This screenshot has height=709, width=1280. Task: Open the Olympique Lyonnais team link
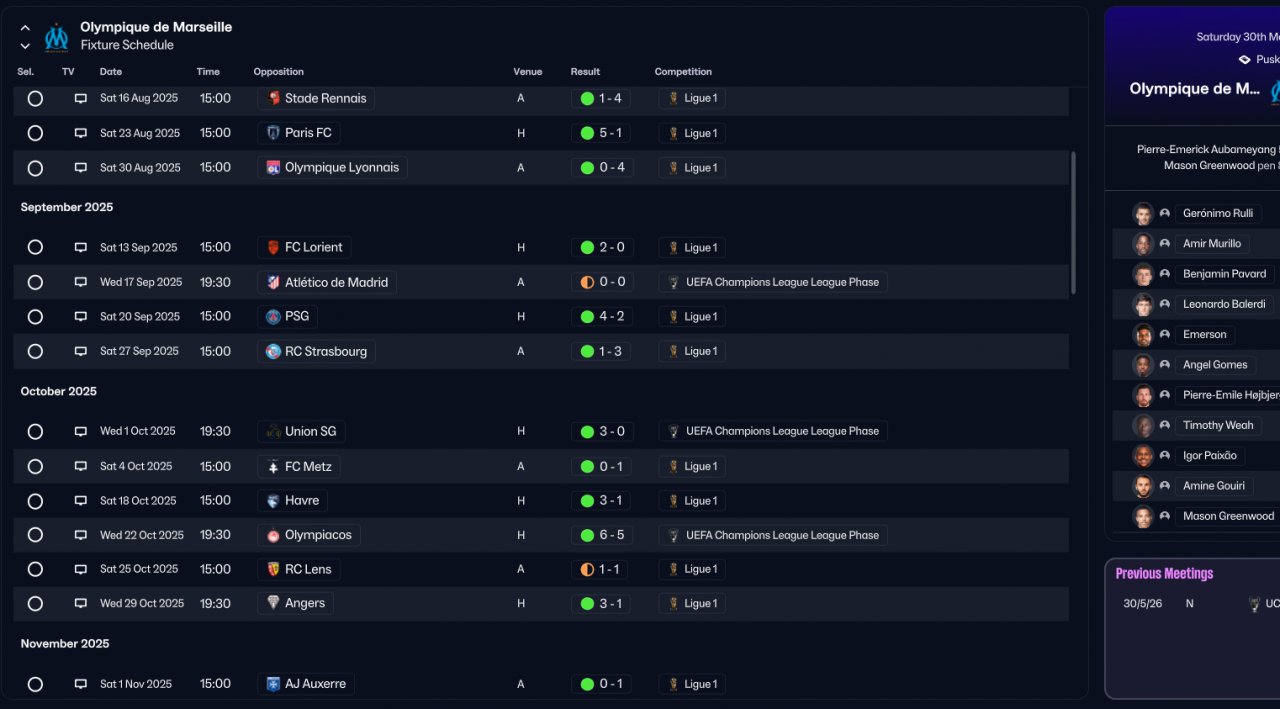[341, 168]
